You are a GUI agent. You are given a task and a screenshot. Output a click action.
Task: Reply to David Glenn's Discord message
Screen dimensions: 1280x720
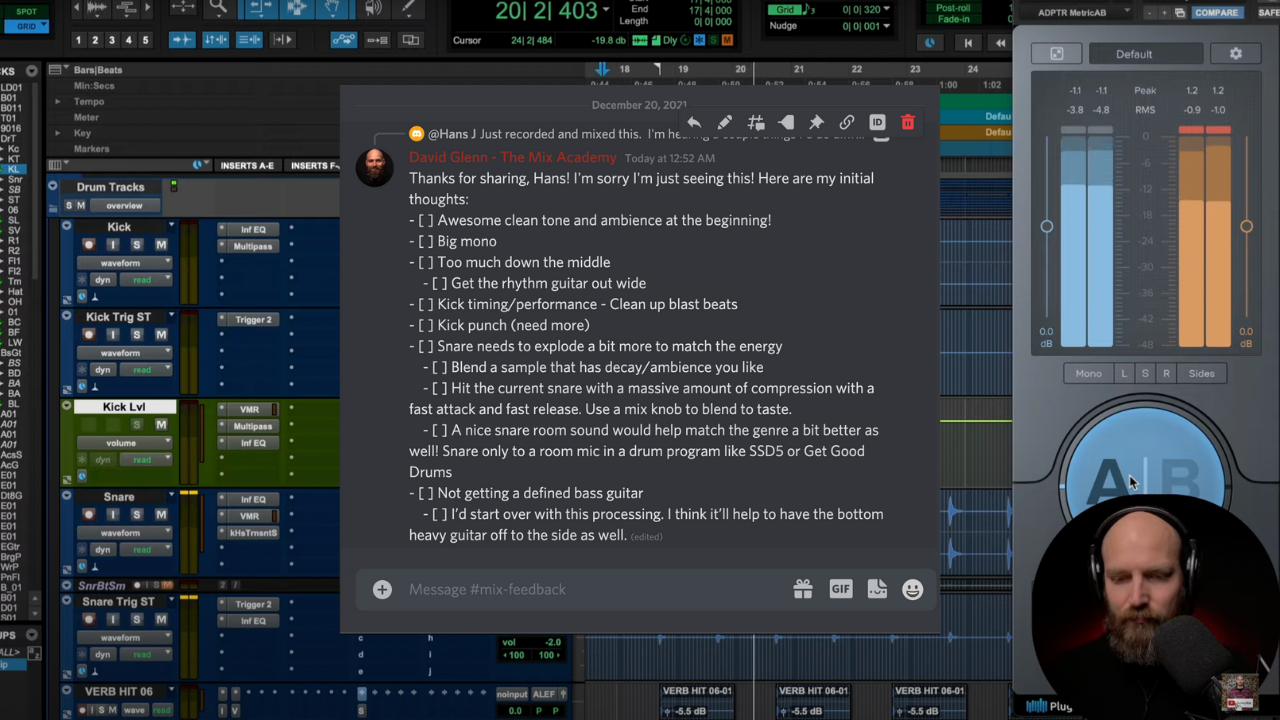coord(694,122)
